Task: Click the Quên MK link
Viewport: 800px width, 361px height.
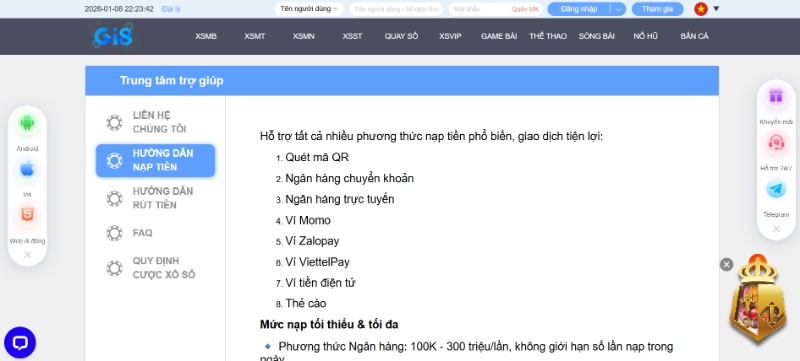Action: pos(525,9)
